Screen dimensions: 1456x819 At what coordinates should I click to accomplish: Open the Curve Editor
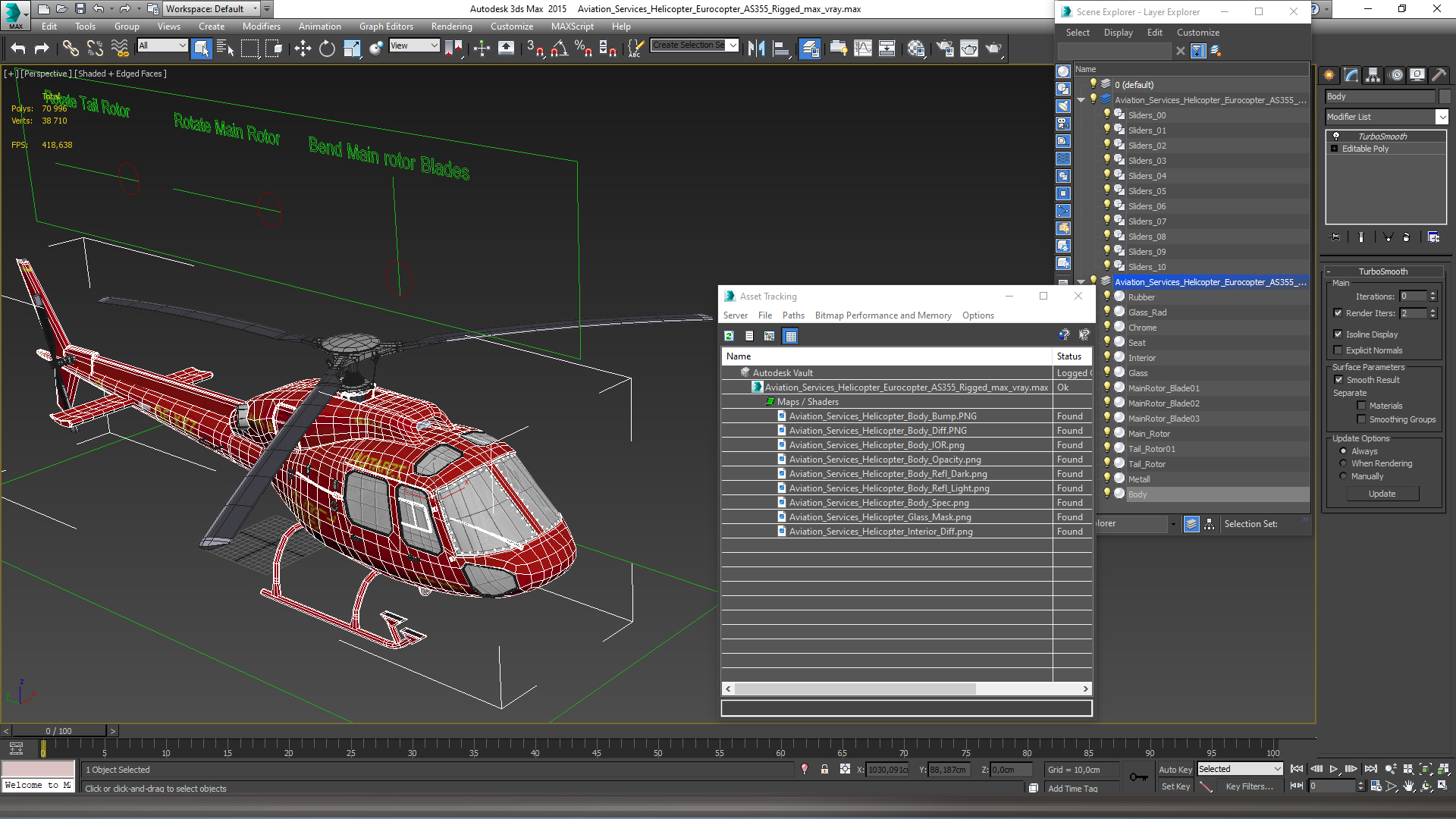point(863,49)
